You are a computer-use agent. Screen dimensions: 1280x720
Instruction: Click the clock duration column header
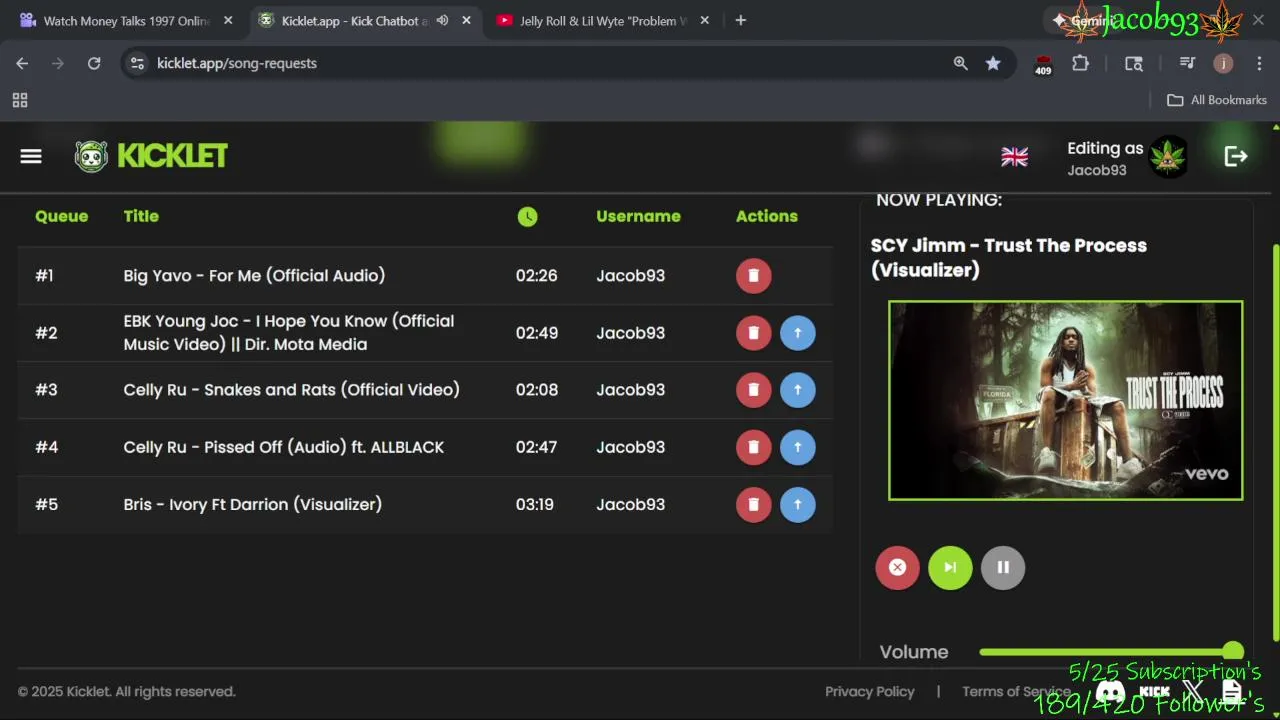click(x=527, y=216)
